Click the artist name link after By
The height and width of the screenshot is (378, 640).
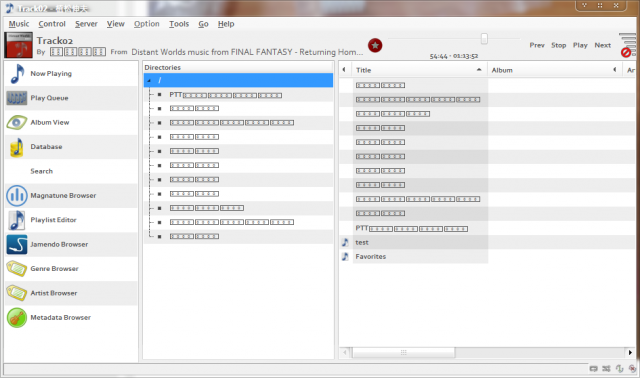click(78, 52)
